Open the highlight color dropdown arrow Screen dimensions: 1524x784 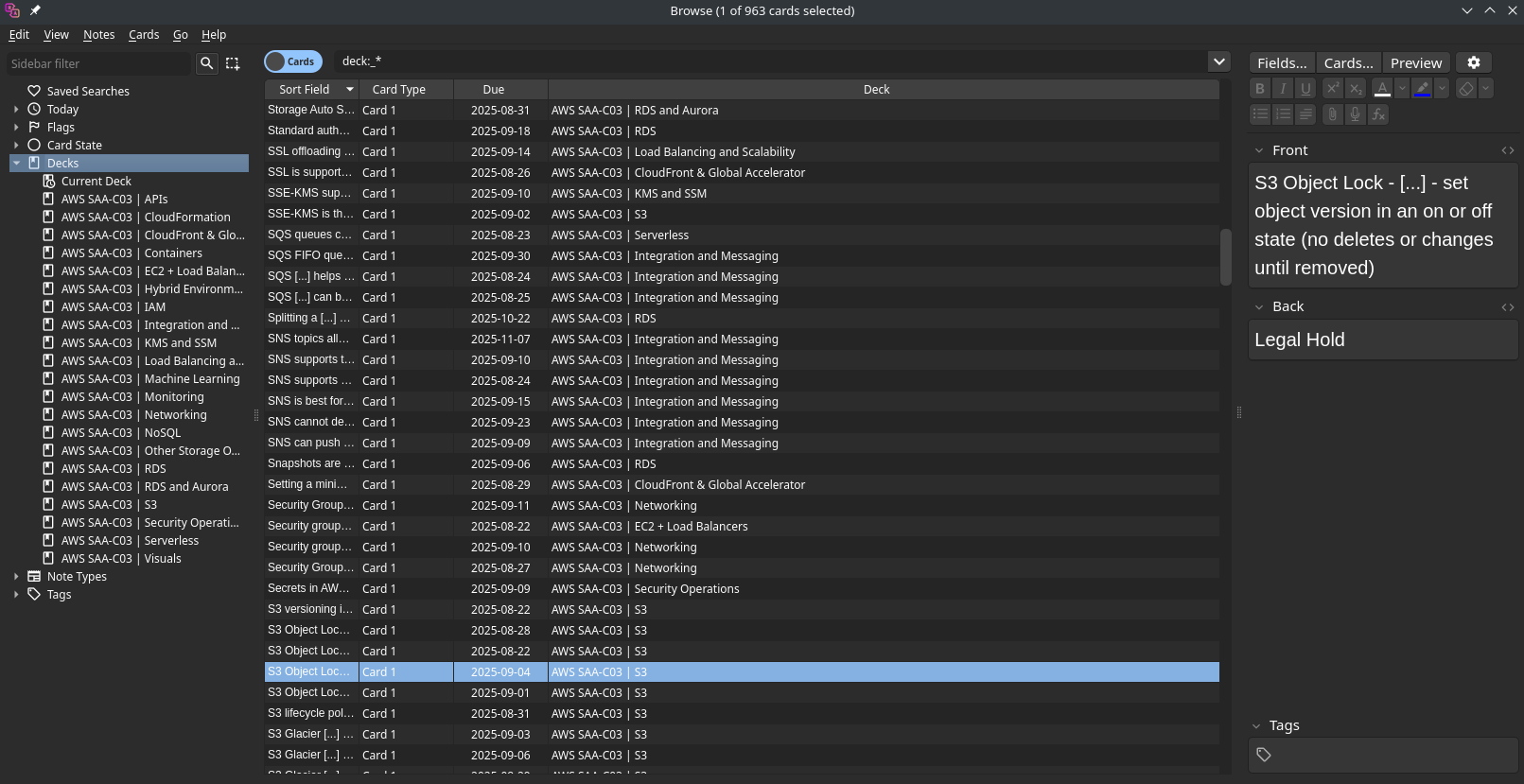click(1441, 88)
